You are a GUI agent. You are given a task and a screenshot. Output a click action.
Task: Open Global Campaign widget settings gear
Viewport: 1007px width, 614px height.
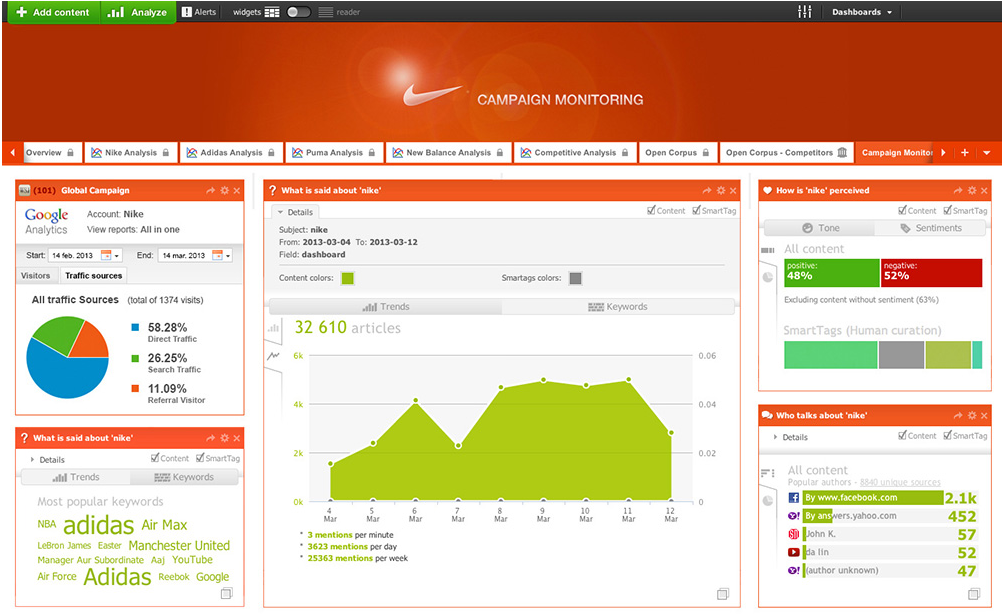coord(224,191)
